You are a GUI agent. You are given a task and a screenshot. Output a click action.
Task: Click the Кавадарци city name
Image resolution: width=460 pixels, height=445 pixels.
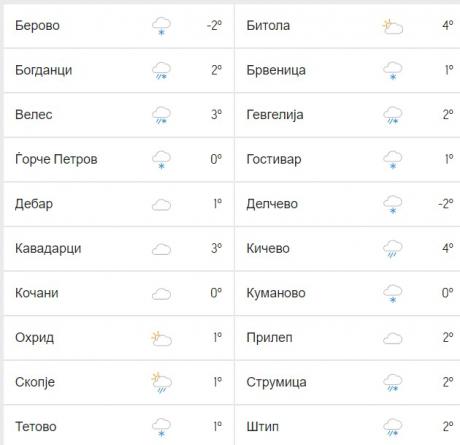(x=48, y=249)
